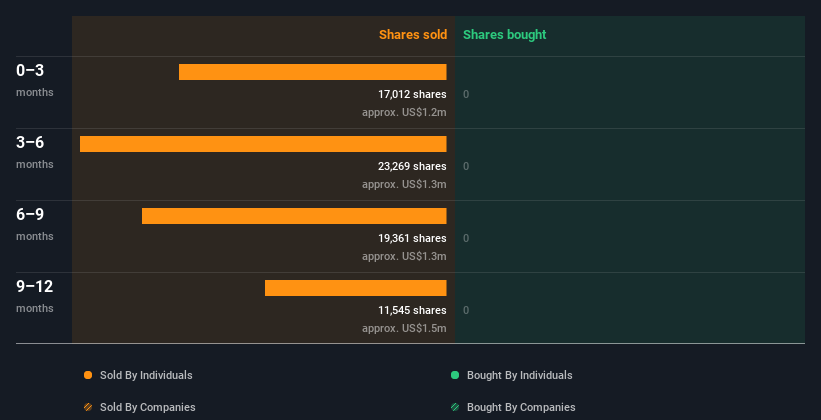Click the 0–3 months orange bar
821x420 pixels.
(313, 72)
